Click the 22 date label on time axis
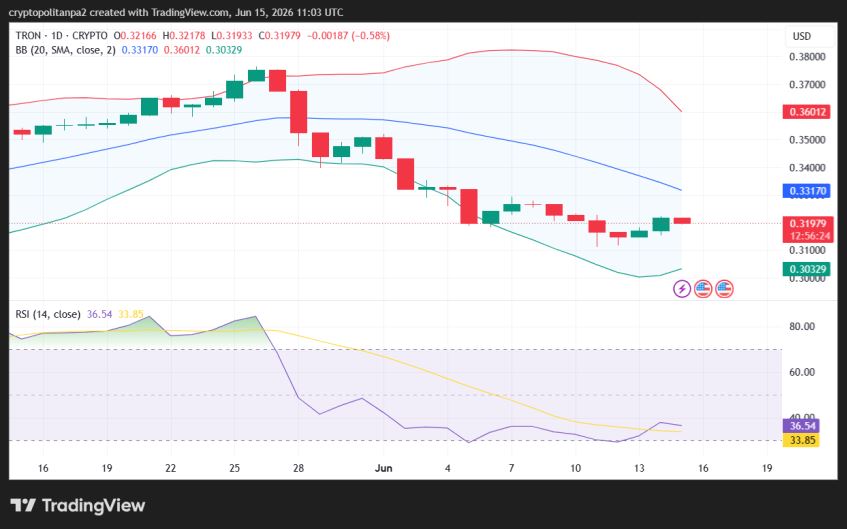847x529 pixels. click(x=171, y=468)
